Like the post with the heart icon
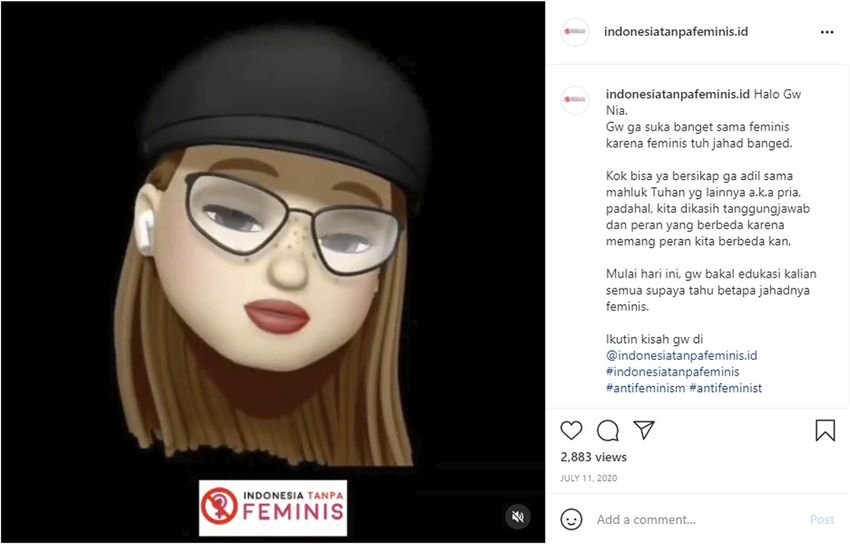This screenshot has width=850, height=544. pyautogui.click(x=571, y=430)
